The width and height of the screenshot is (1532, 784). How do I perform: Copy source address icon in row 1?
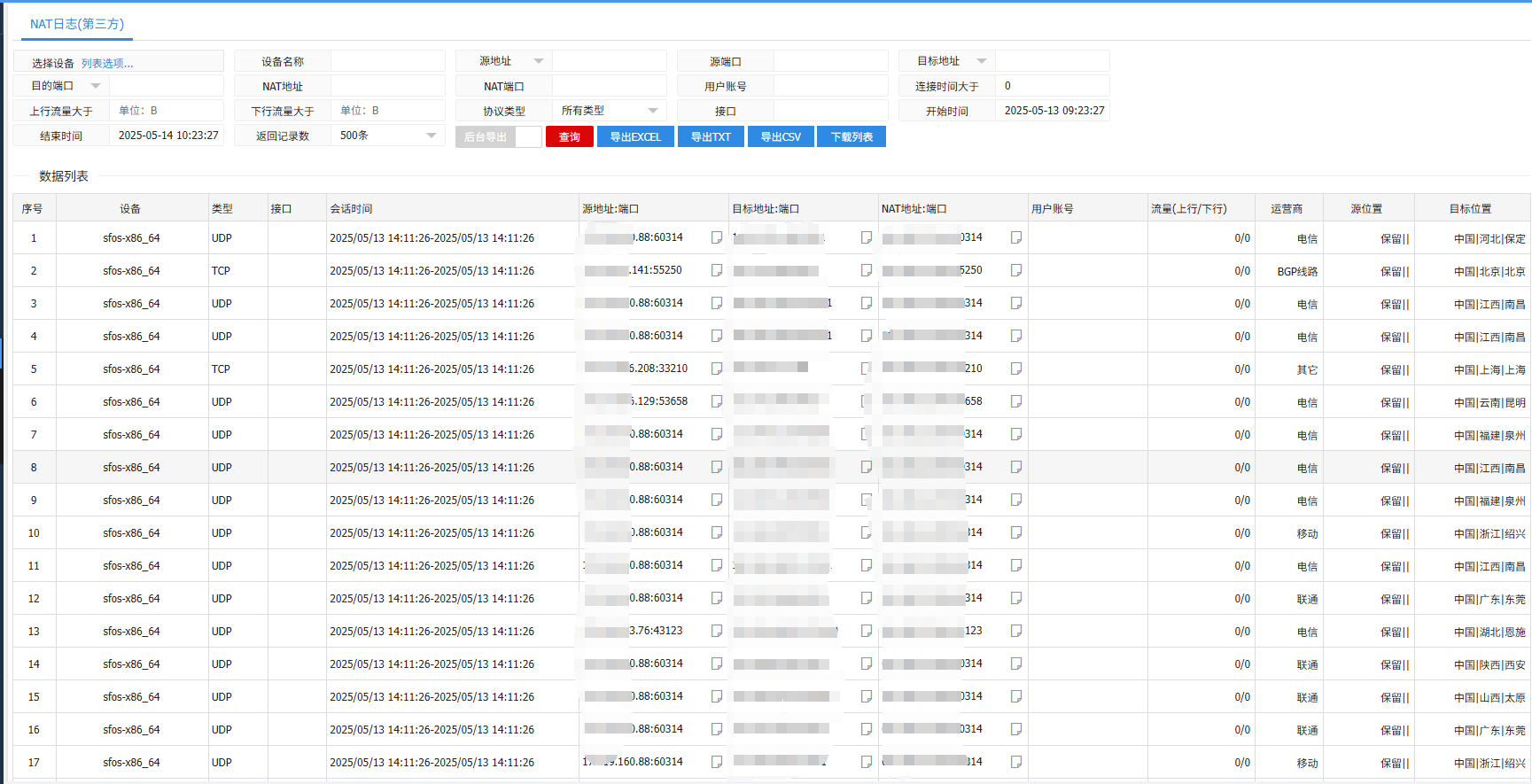[x=717, y=237]
